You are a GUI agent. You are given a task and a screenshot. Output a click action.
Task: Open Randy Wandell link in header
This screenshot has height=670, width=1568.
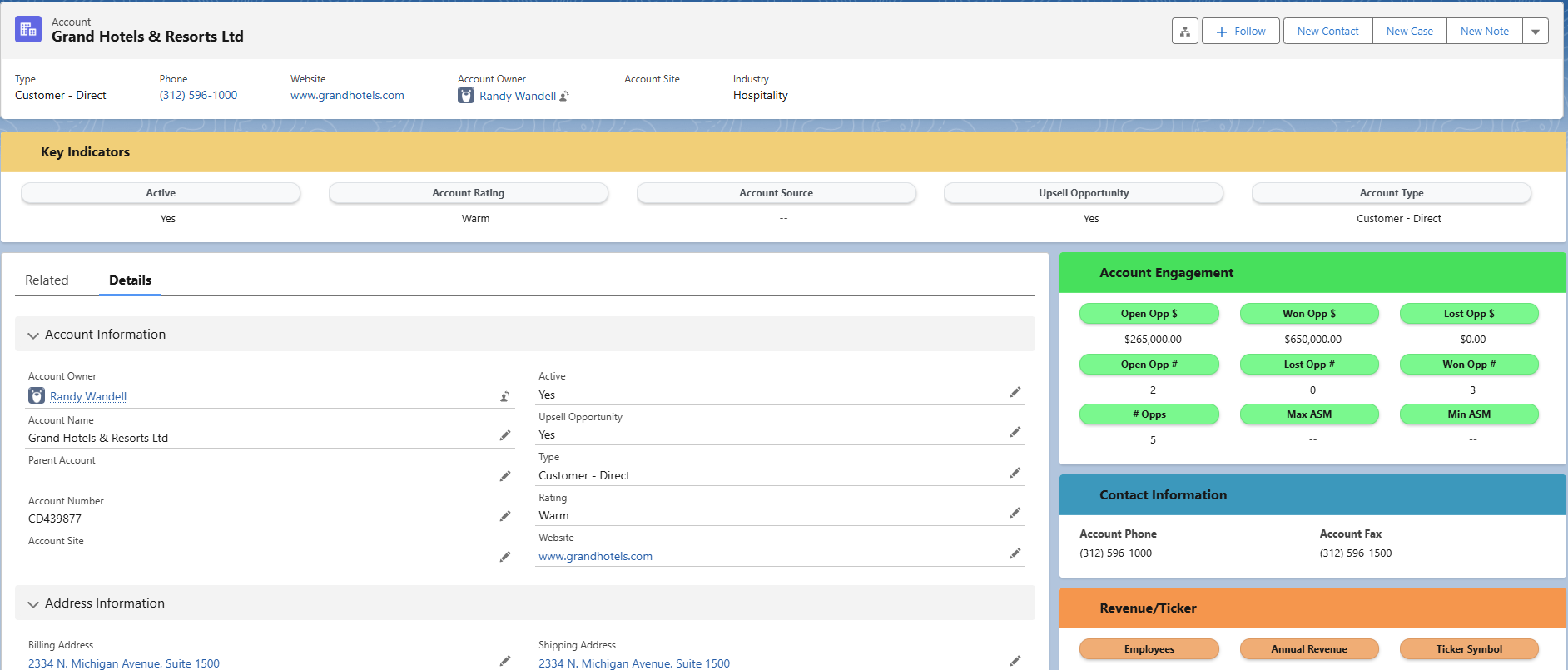[x=518, y=97]
